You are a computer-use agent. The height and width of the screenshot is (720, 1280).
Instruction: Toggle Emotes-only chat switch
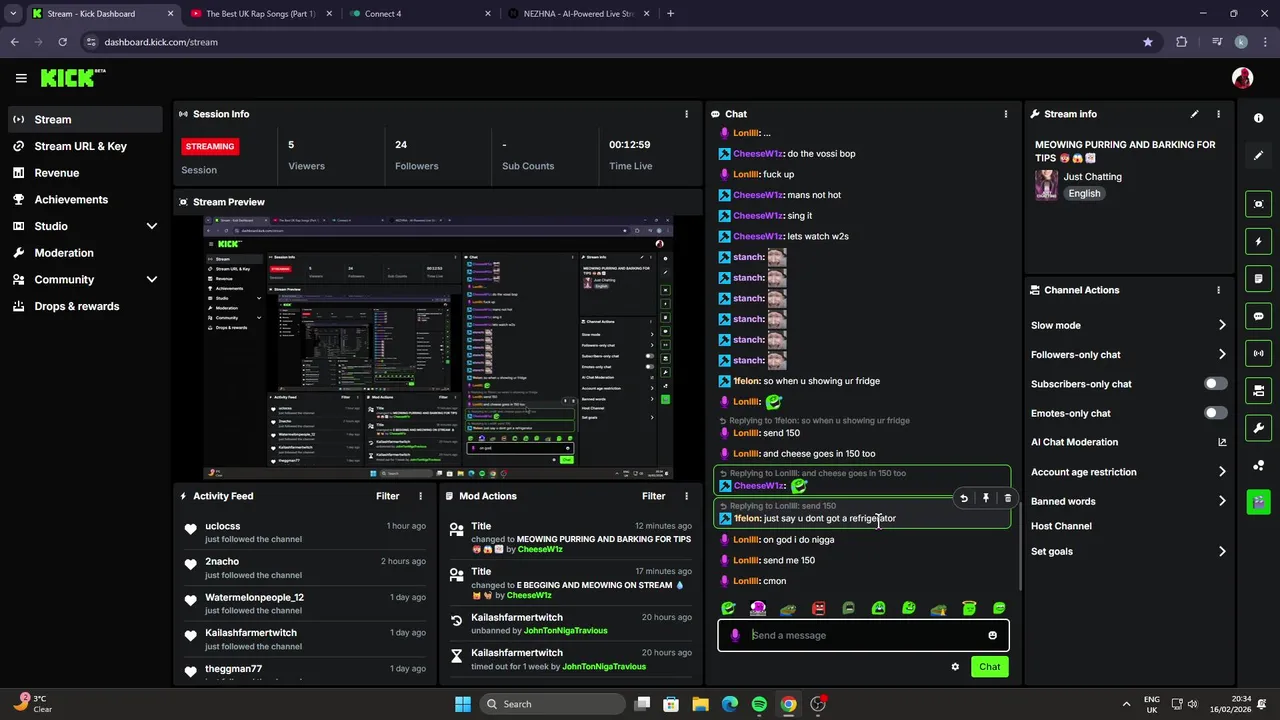1216,413
